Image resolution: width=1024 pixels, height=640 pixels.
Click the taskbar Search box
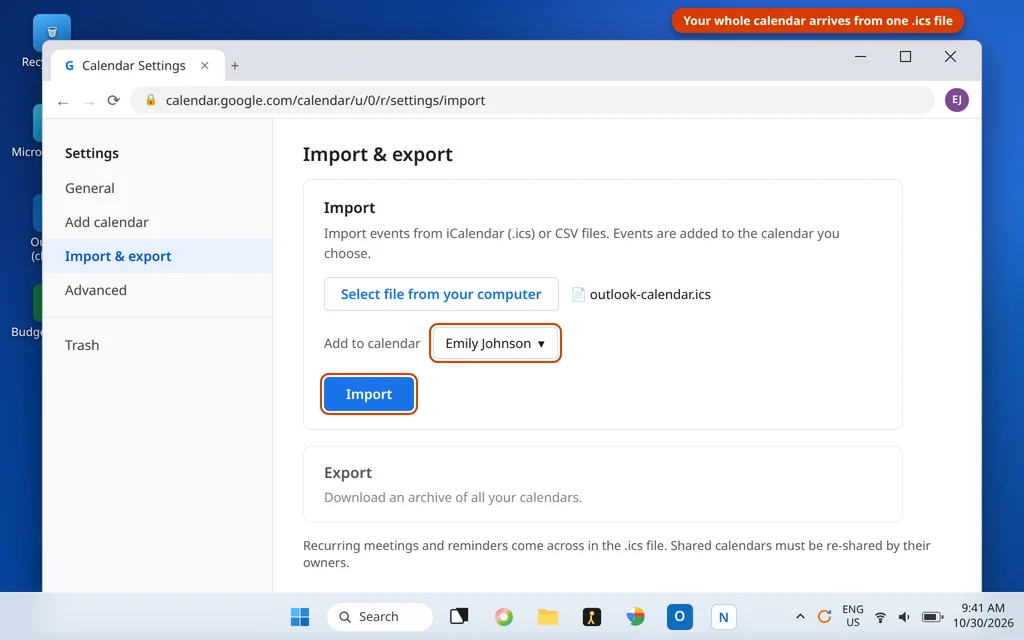point(379,616)
